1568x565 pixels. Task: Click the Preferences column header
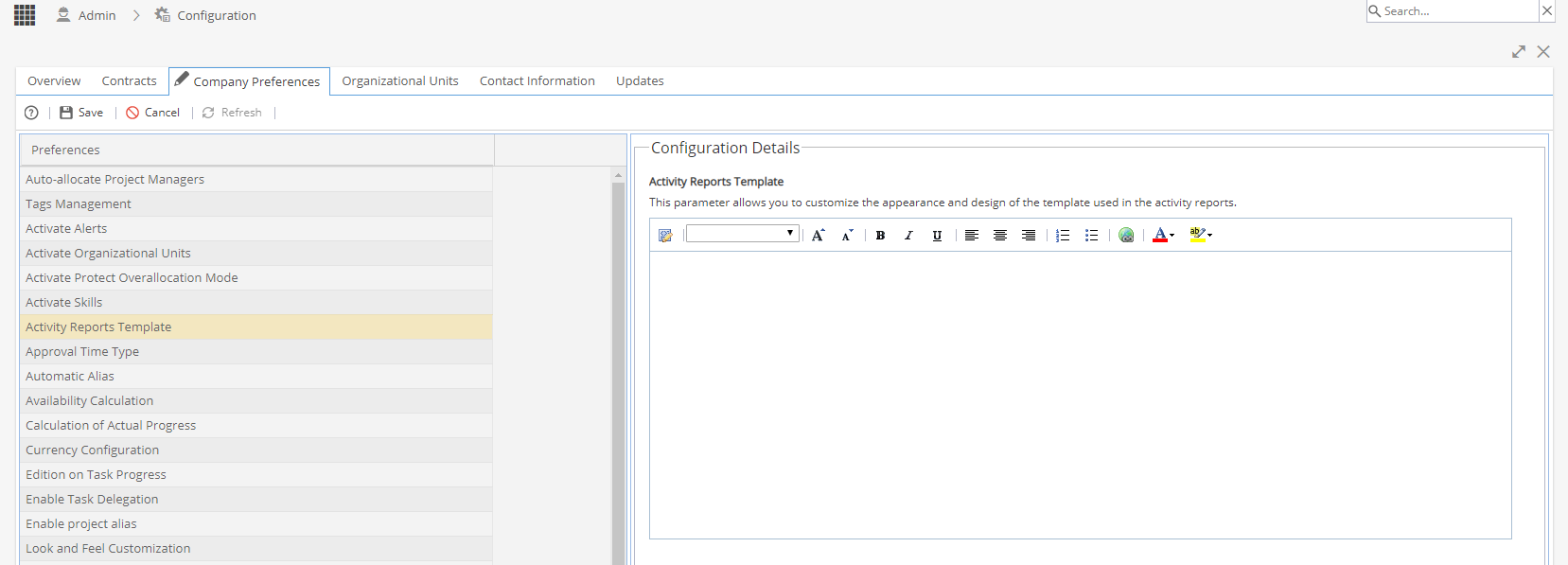[256, 150]
